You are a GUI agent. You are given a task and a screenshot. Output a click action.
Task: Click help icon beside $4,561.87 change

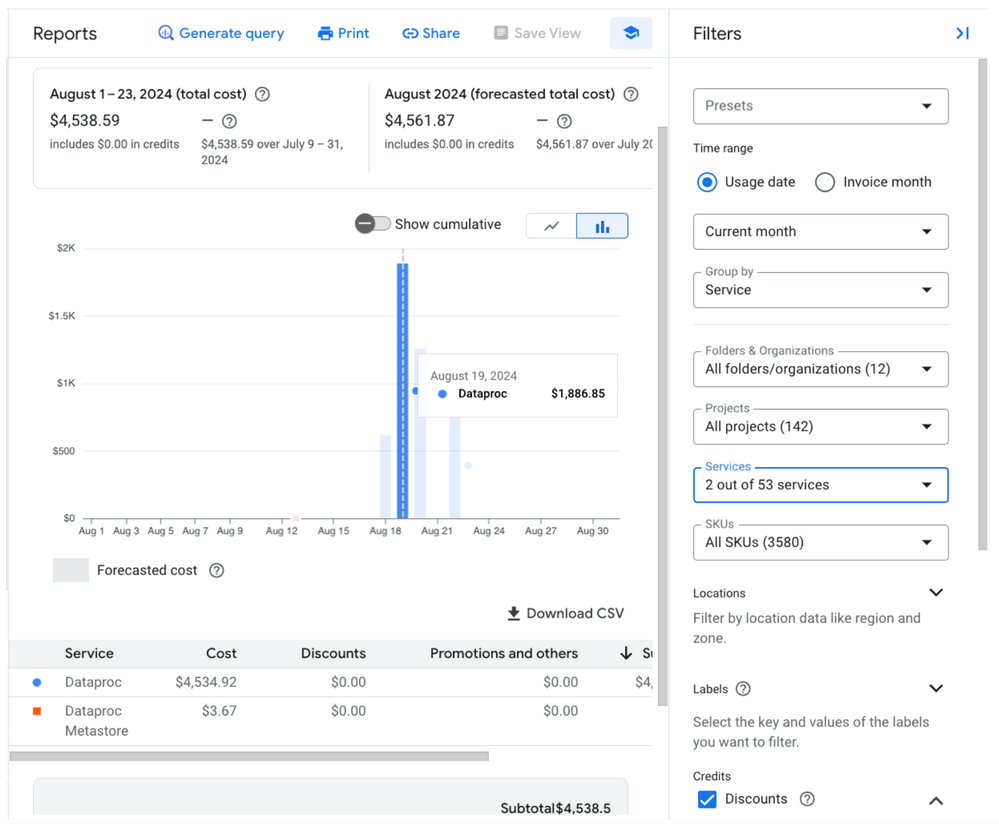pos(564,121)
